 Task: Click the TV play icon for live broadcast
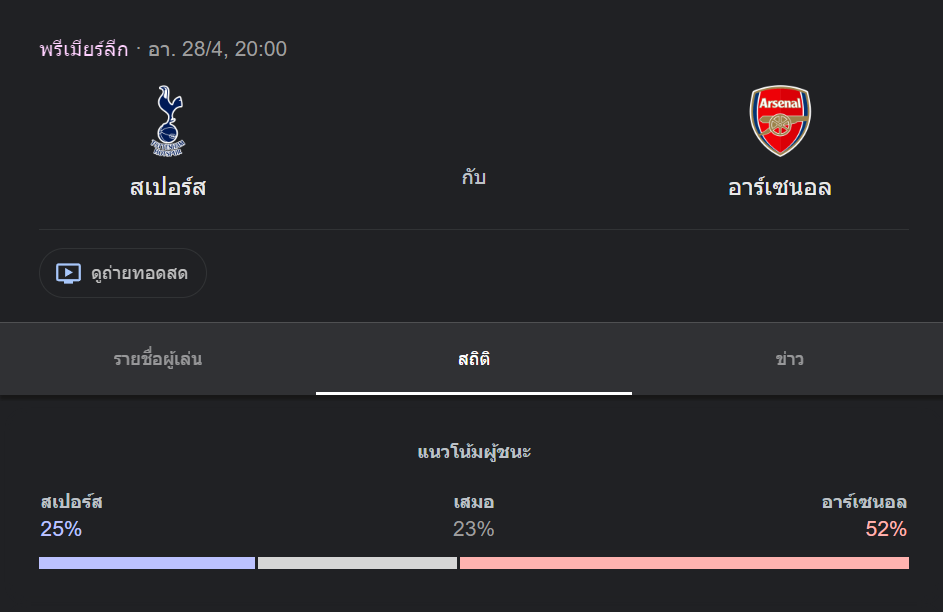coord(68,273)
